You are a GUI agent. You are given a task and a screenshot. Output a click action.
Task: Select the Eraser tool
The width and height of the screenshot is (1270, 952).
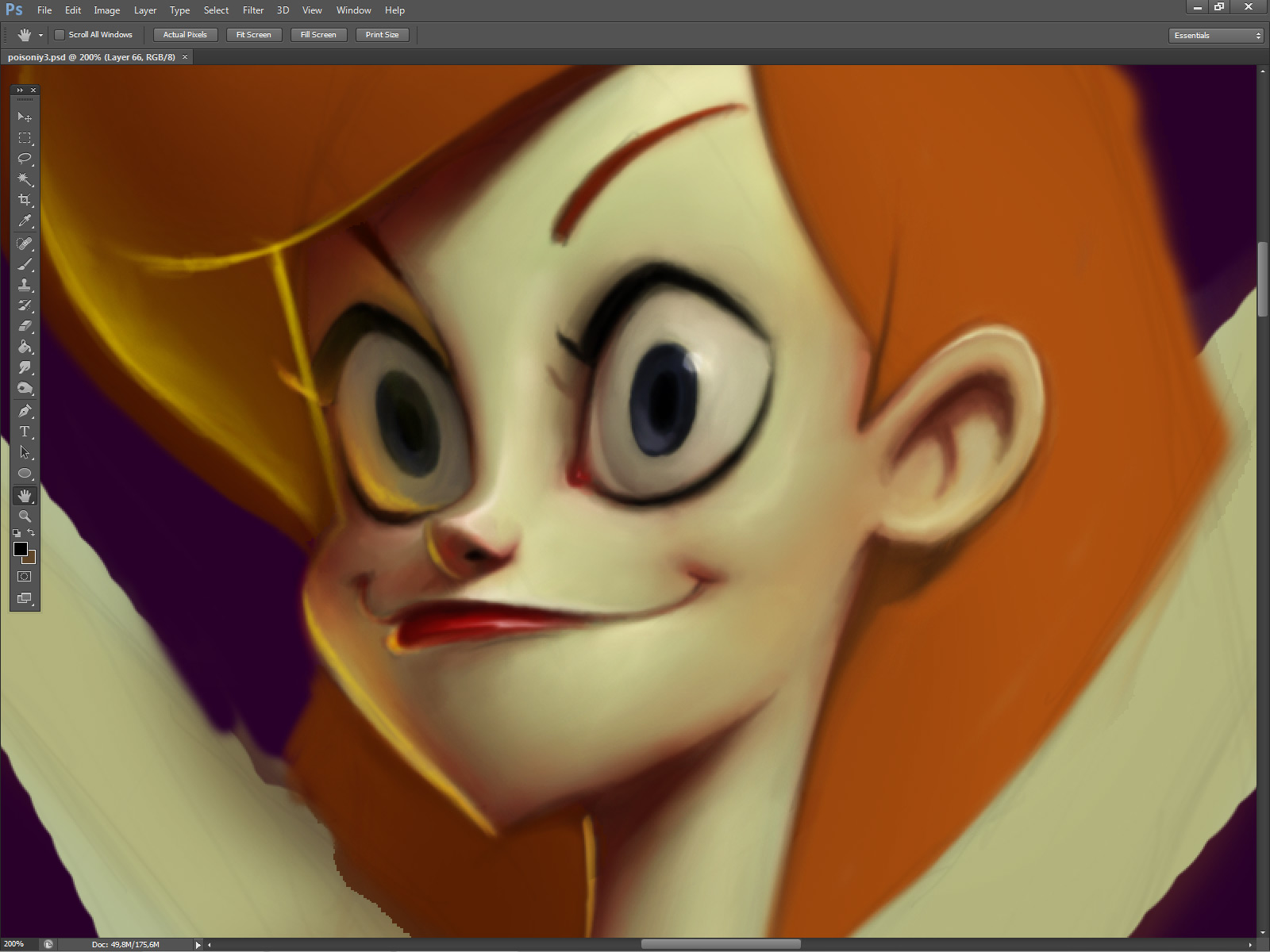coord(25,326)
